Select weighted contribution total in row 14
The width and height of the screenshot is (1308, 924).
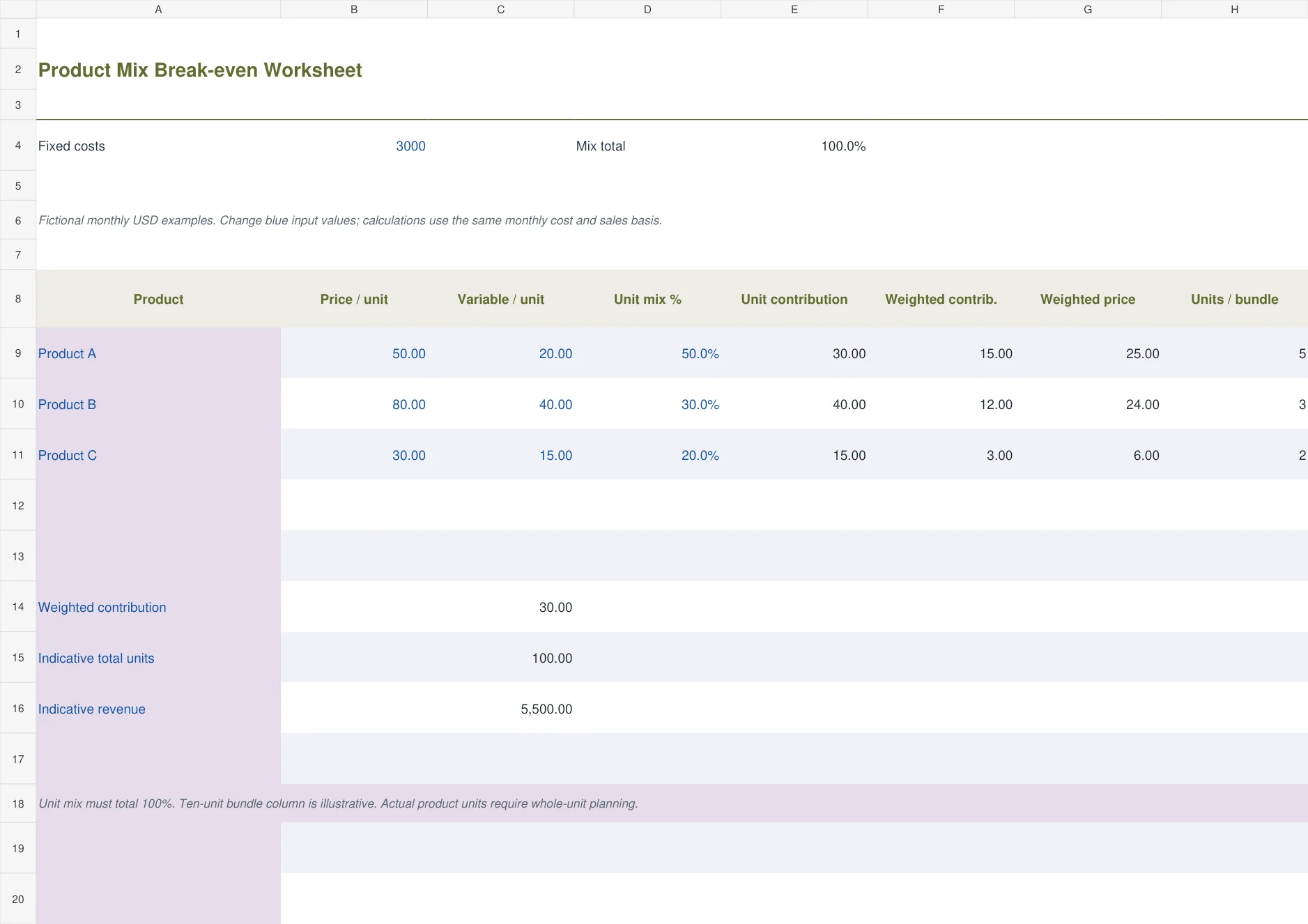pos(501,607)
